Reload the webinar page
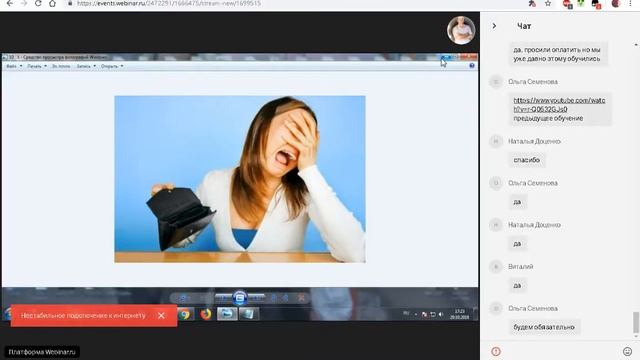640x360 pixels. pos(38,3)
